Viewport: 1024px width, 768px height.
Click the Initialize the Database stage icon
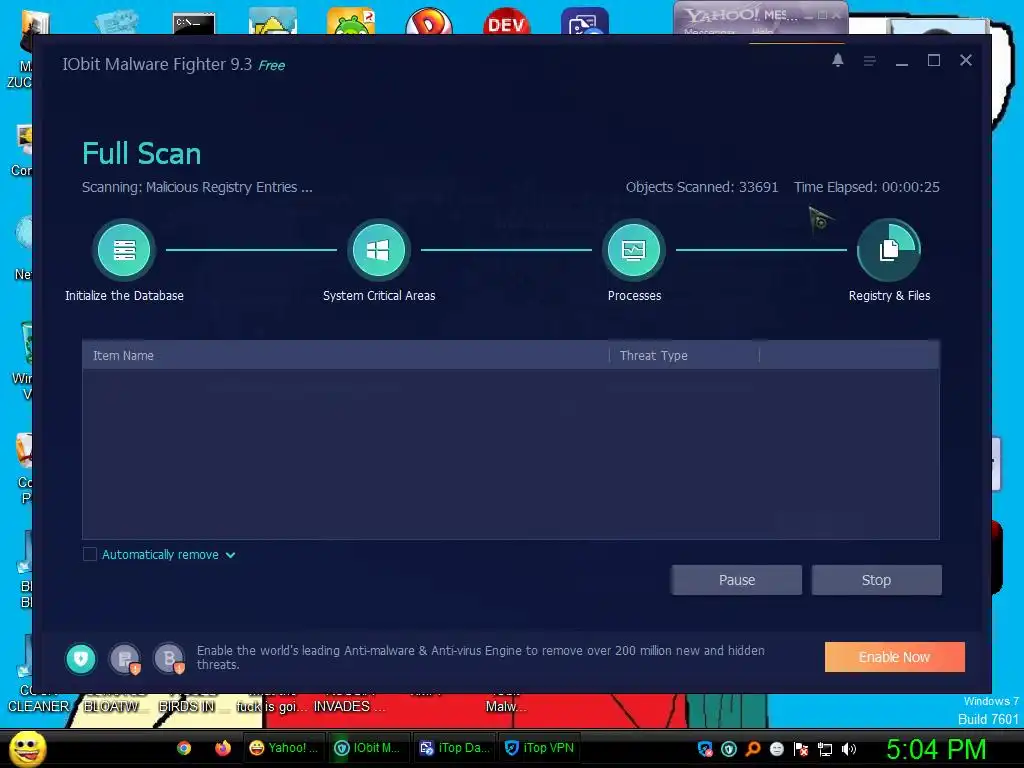[123, 250]
